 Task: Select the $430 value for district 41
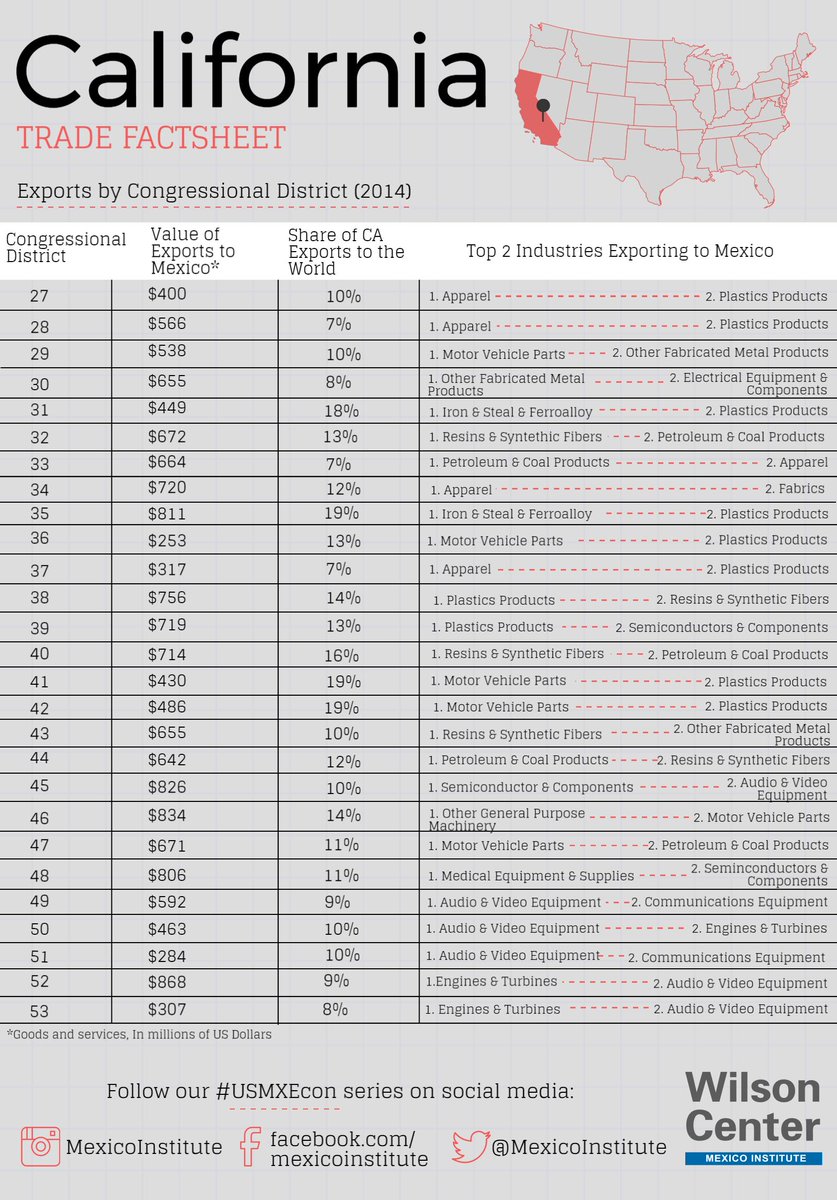pyautogui.click(x=167, y=680)
